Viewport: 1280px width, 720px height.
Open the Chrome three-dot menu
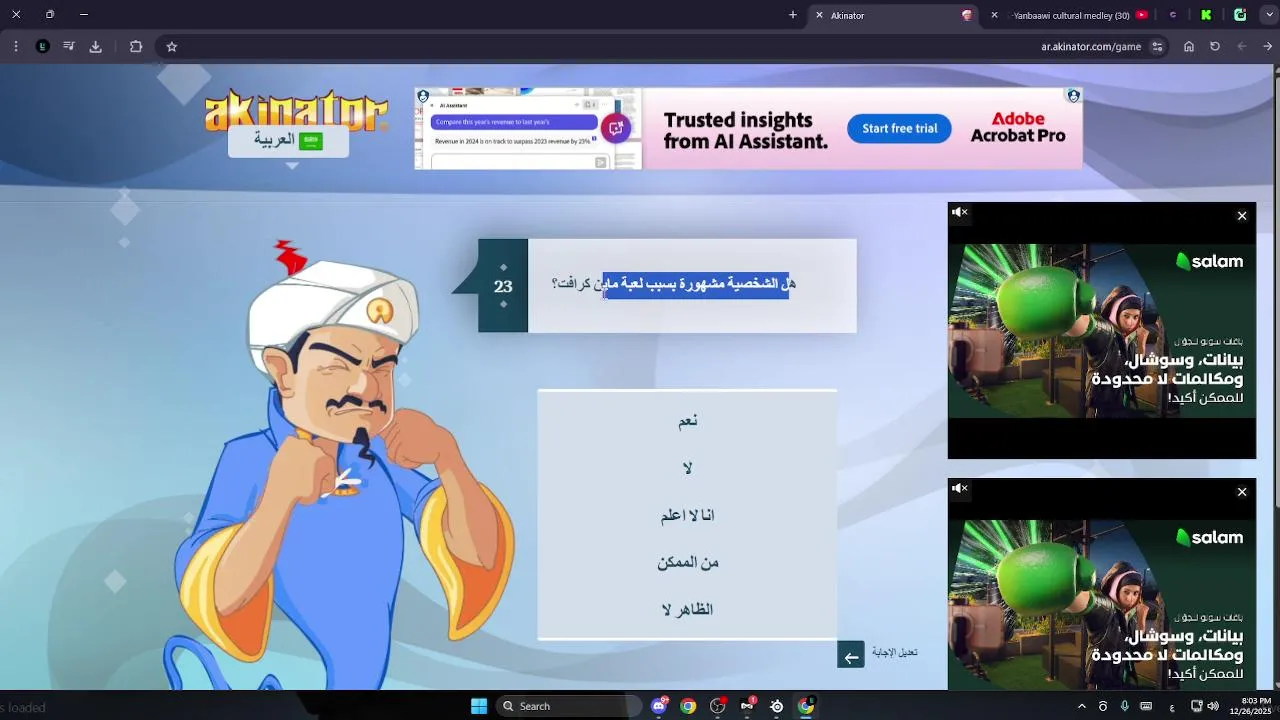(x=16, y=46)
